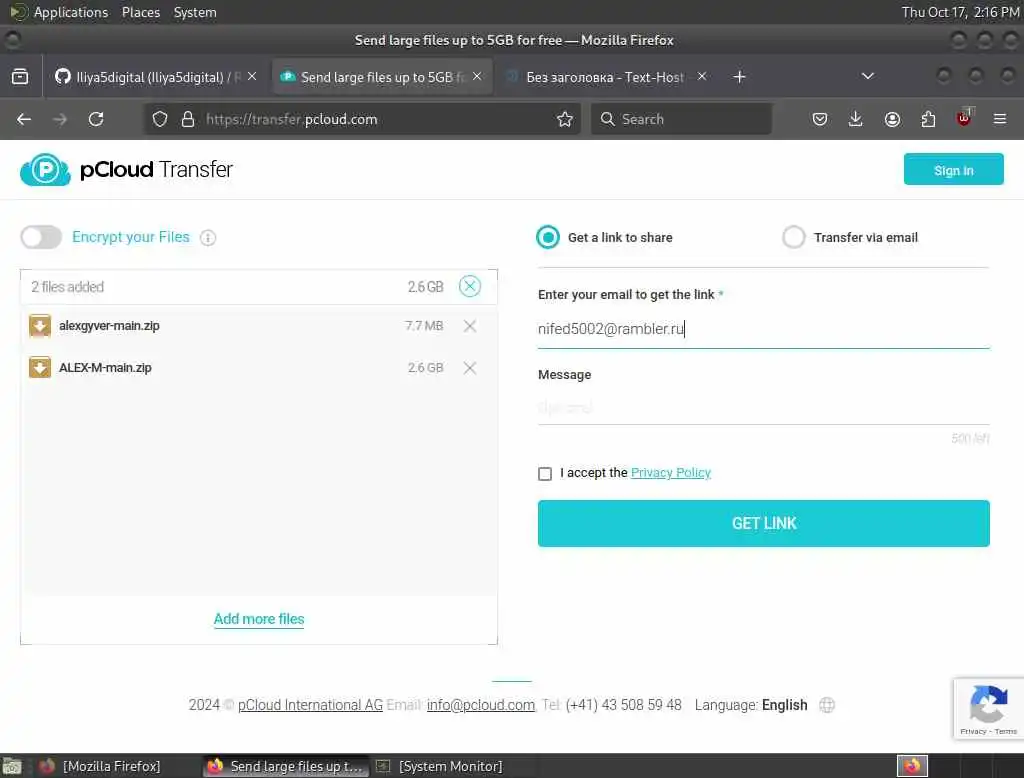Switch to Send large files taskbar window
This screenshot has width=1024, height=778.
tap(286, 766)
